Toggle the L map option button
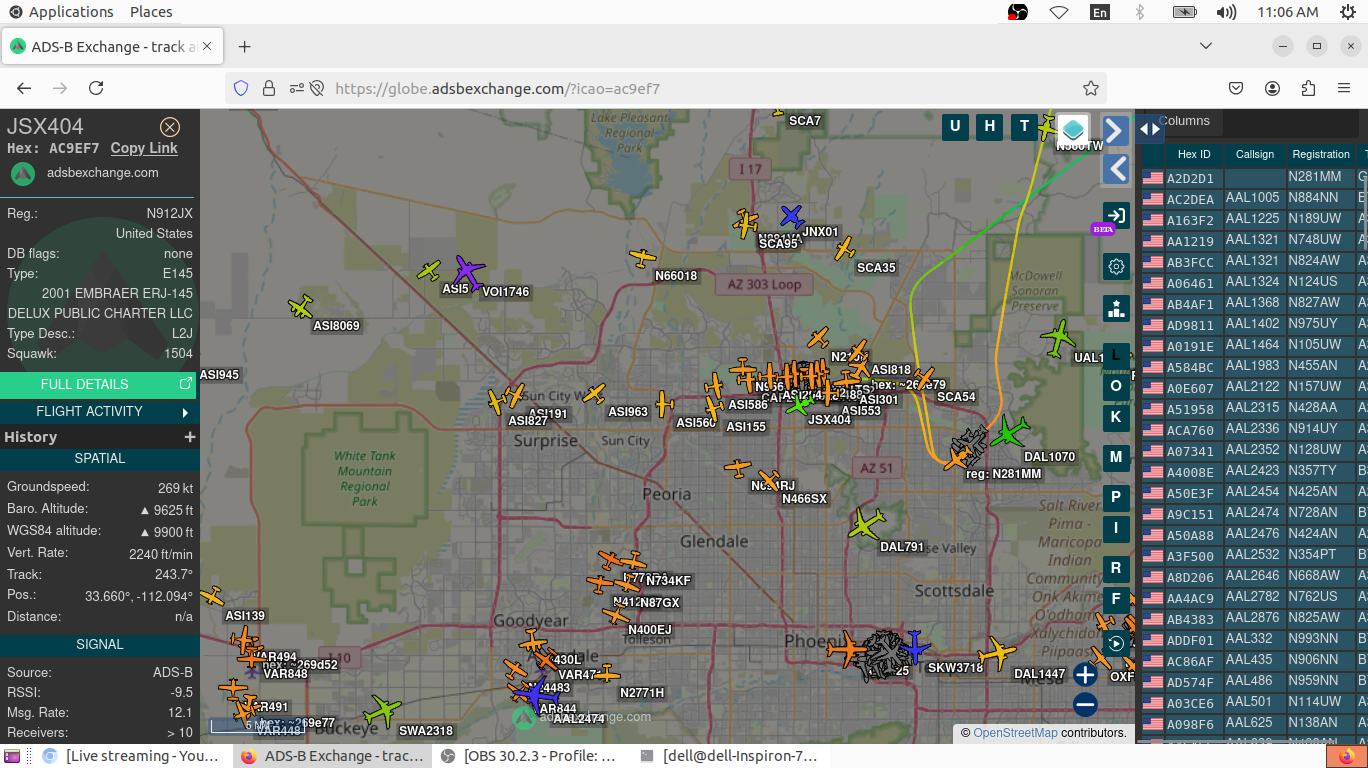Screen dimensions: 1368x768 [x=1116, y=355]
